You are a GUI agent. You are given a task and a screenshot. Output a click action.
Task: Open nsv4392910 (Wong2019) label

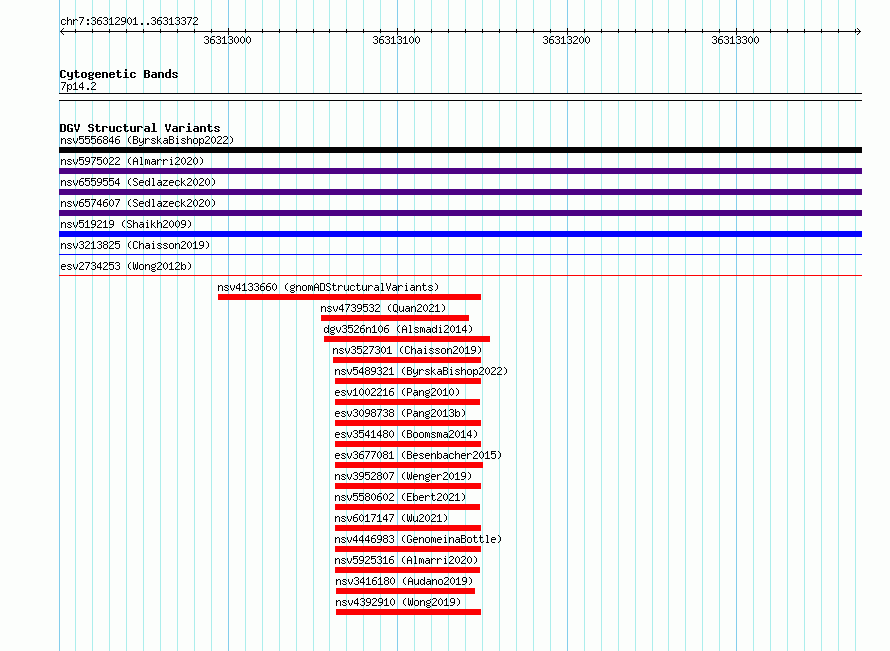[398, 602]
